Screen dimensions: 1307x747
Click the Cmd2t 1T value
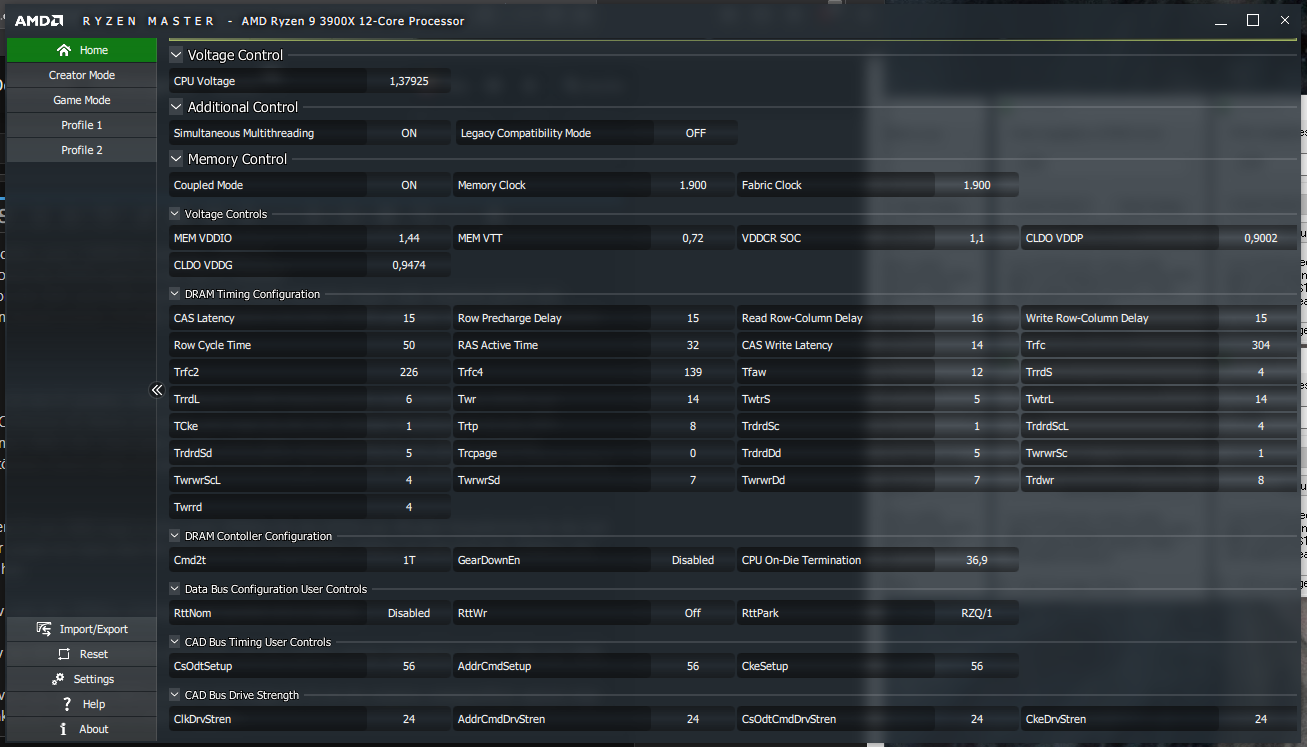tap(409, 560)
